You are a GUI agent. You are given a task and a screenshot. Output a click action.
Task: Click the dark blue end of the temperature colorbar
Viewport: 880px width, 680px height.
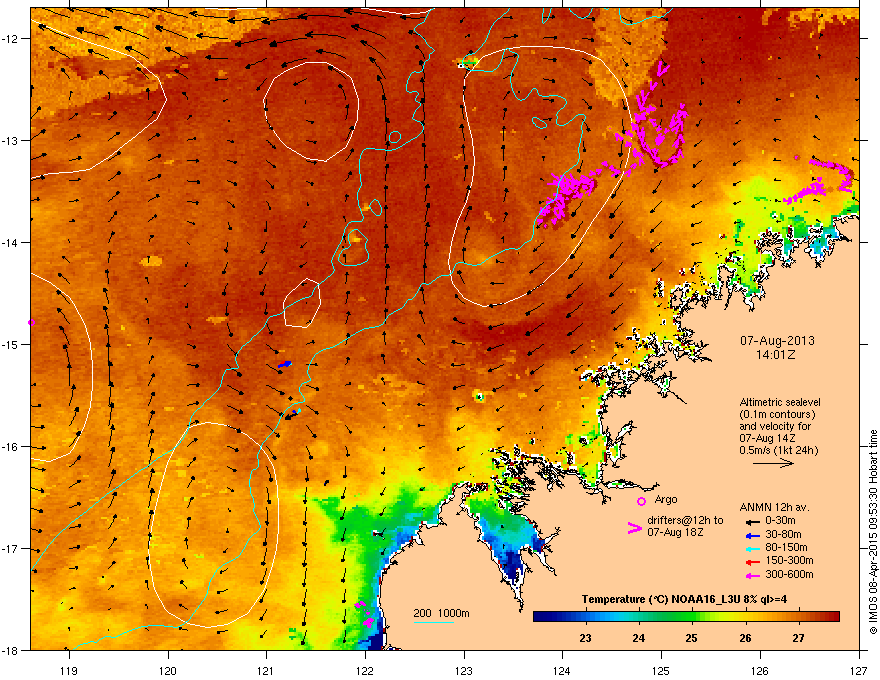[542, 616]
